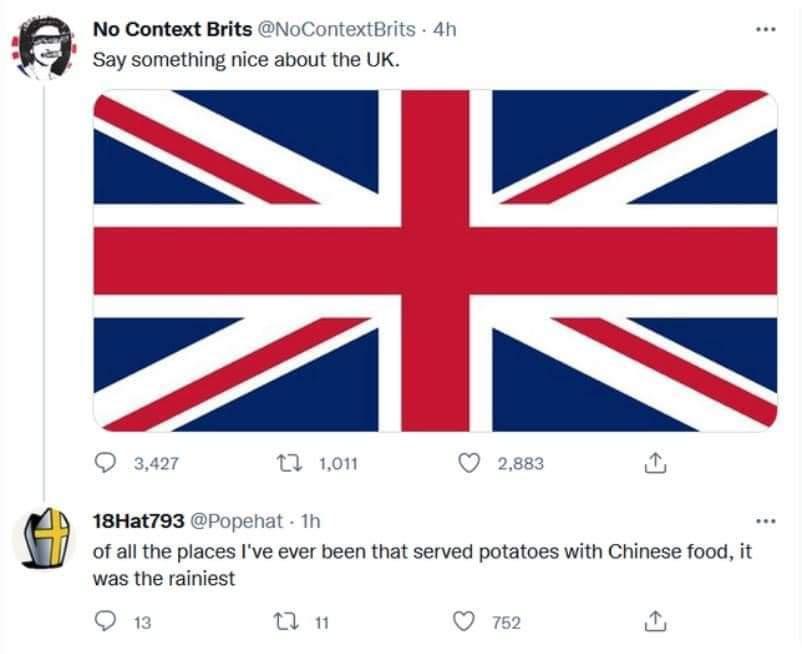Viewport: 802px width, 654px height.
Task: Click the 4h timestamp on first tweet
Action: 442,29
